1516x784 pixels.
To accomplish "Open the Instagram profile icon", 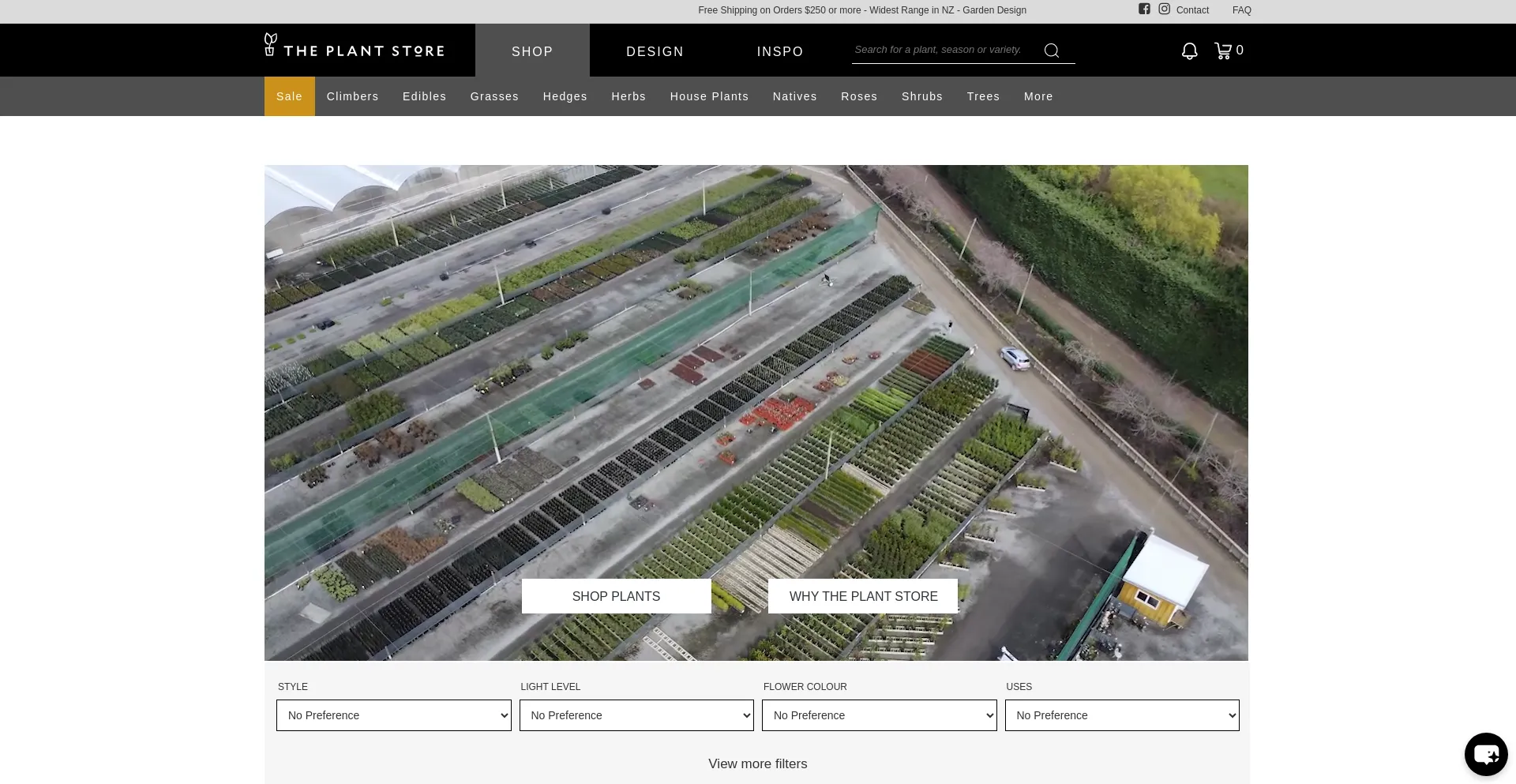I will pos(1164,9).
